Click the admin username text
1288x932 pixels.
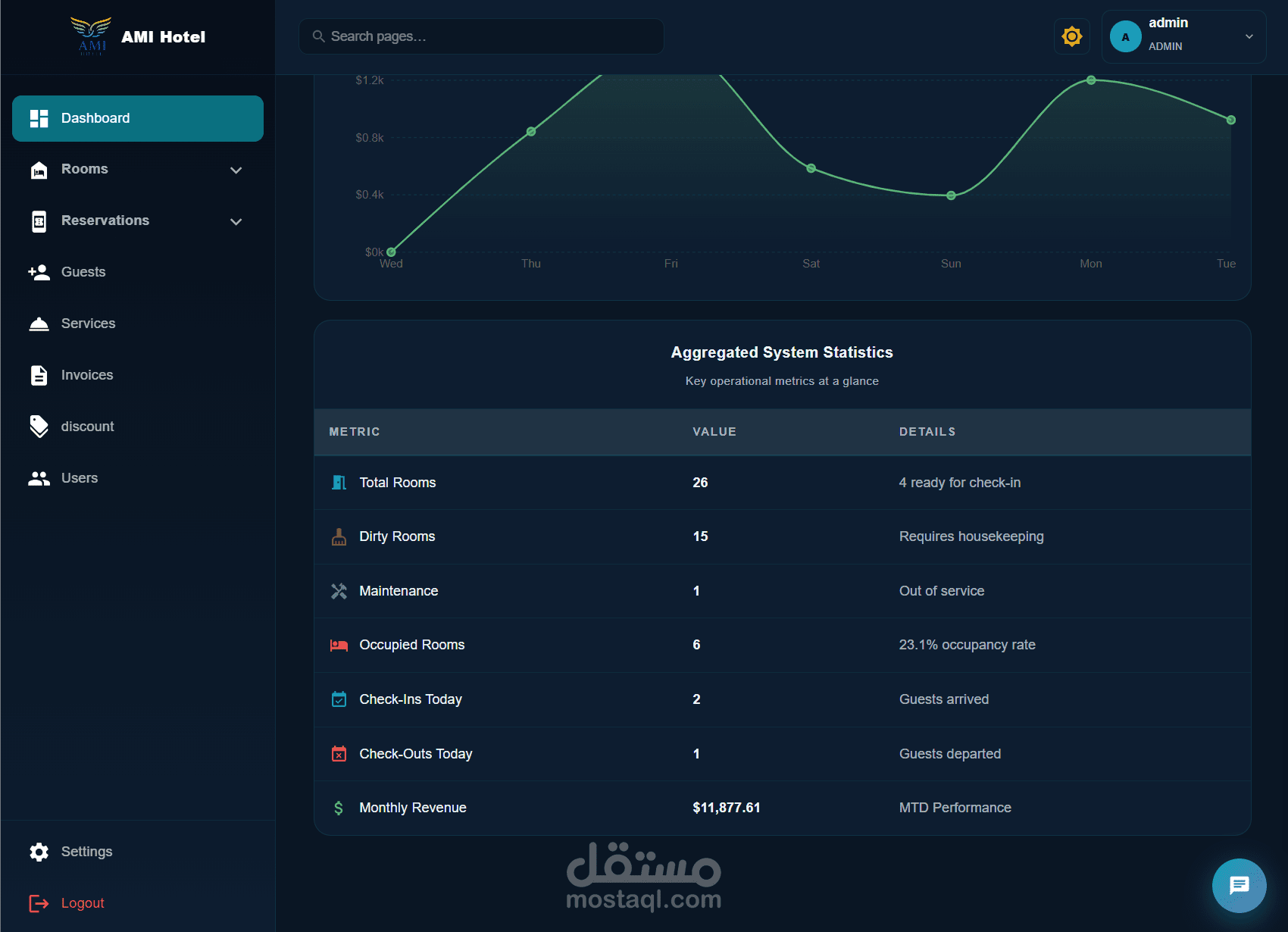pos(1168,23)
